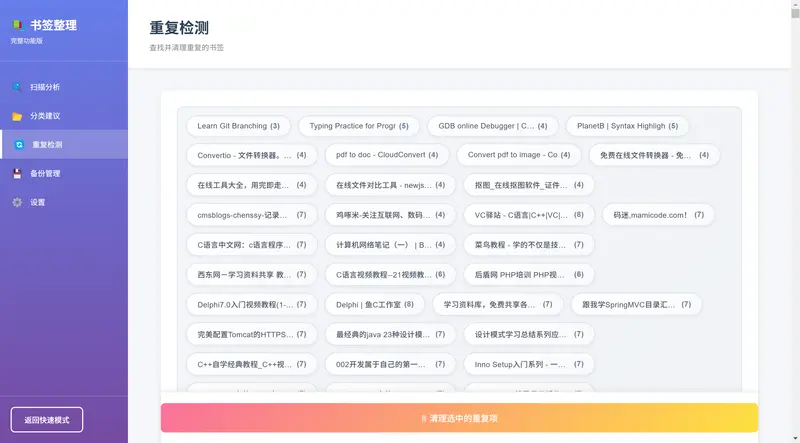Pick the 在线文件对比工具 newjs chip
The image size is (800, 443).
point(390,185)
